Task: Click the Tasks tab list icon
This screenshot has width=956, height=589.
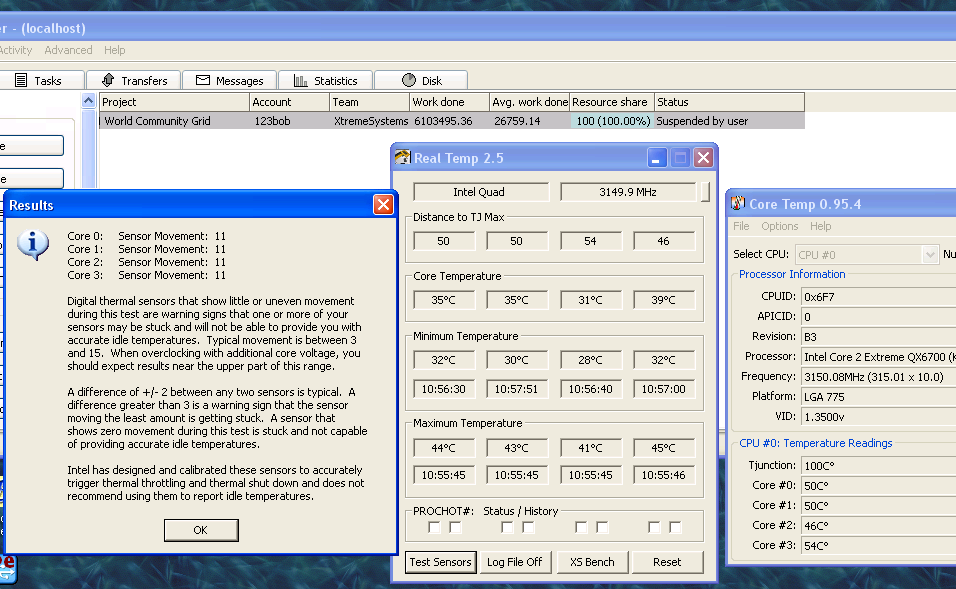Action: point(21,80)
